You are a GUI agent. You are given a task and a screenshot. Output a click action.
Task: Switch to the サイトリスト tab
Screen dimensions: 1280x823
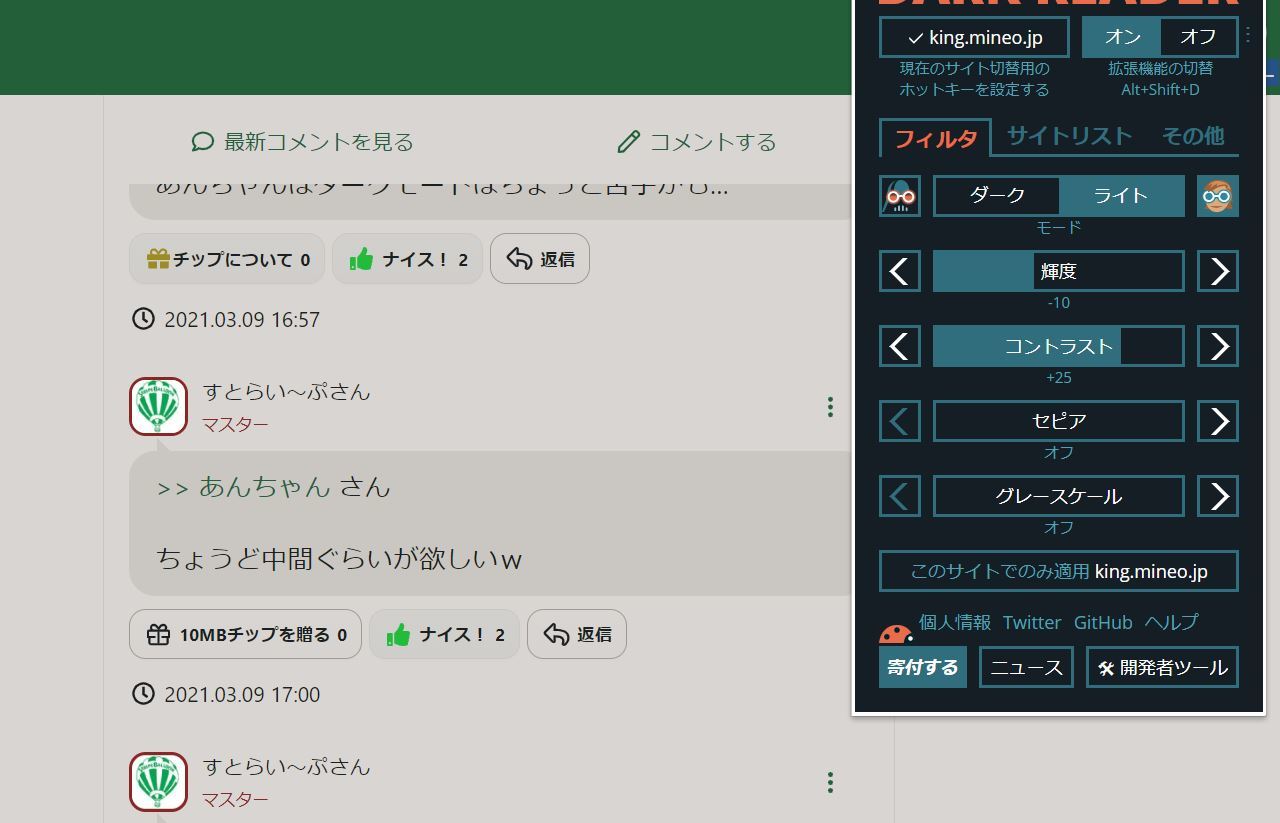tap(1069, 136)
